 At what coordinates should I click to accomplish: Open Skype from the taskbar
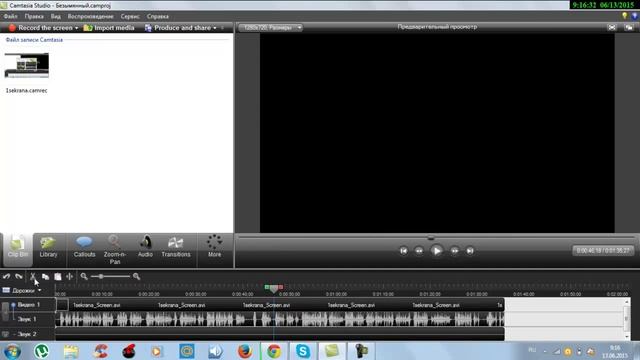(302, 351)
